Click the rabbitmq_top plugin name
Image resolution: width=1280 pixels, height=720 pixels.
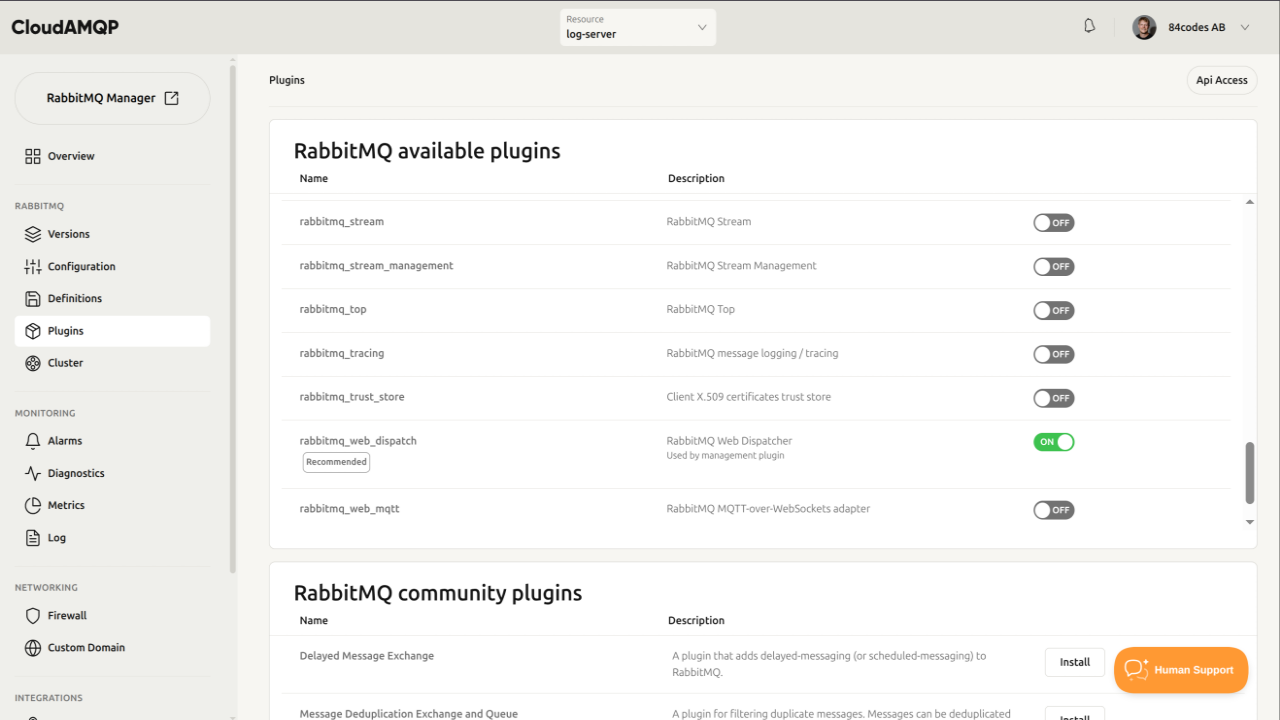[x=333, y=310]
